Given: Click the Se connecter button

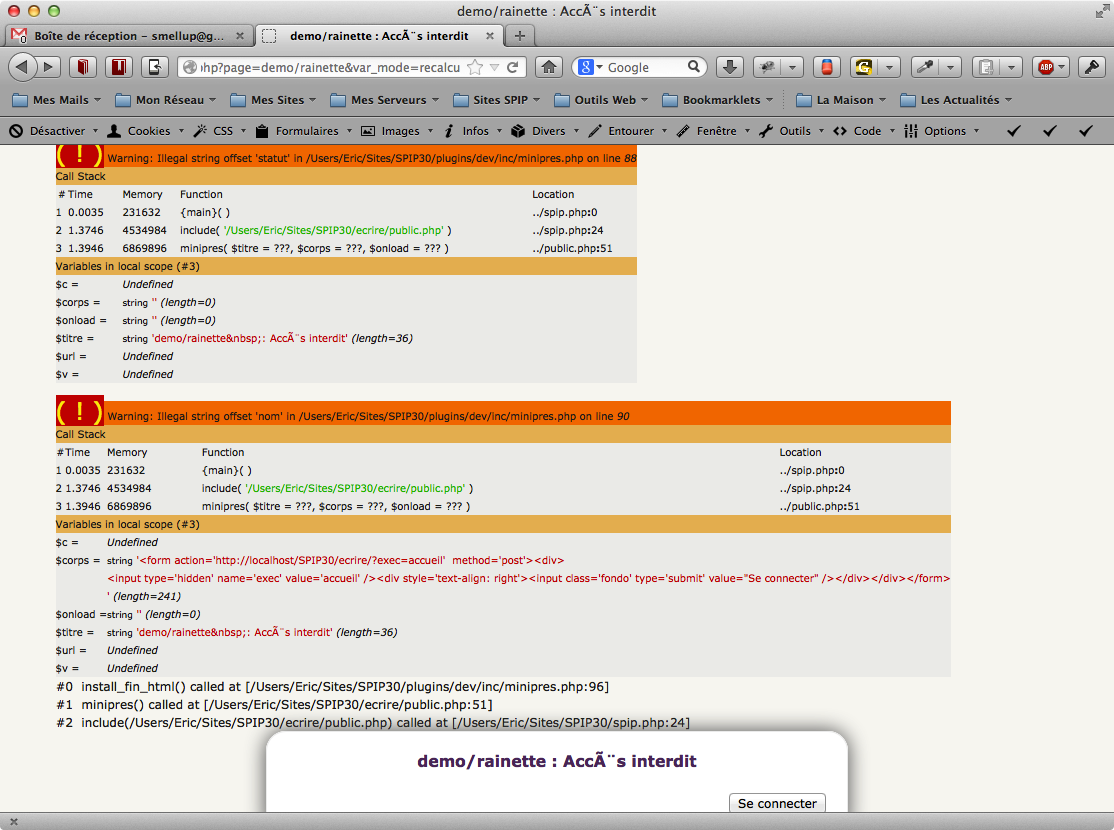Looking at the screenshot, I should [777, 803].
